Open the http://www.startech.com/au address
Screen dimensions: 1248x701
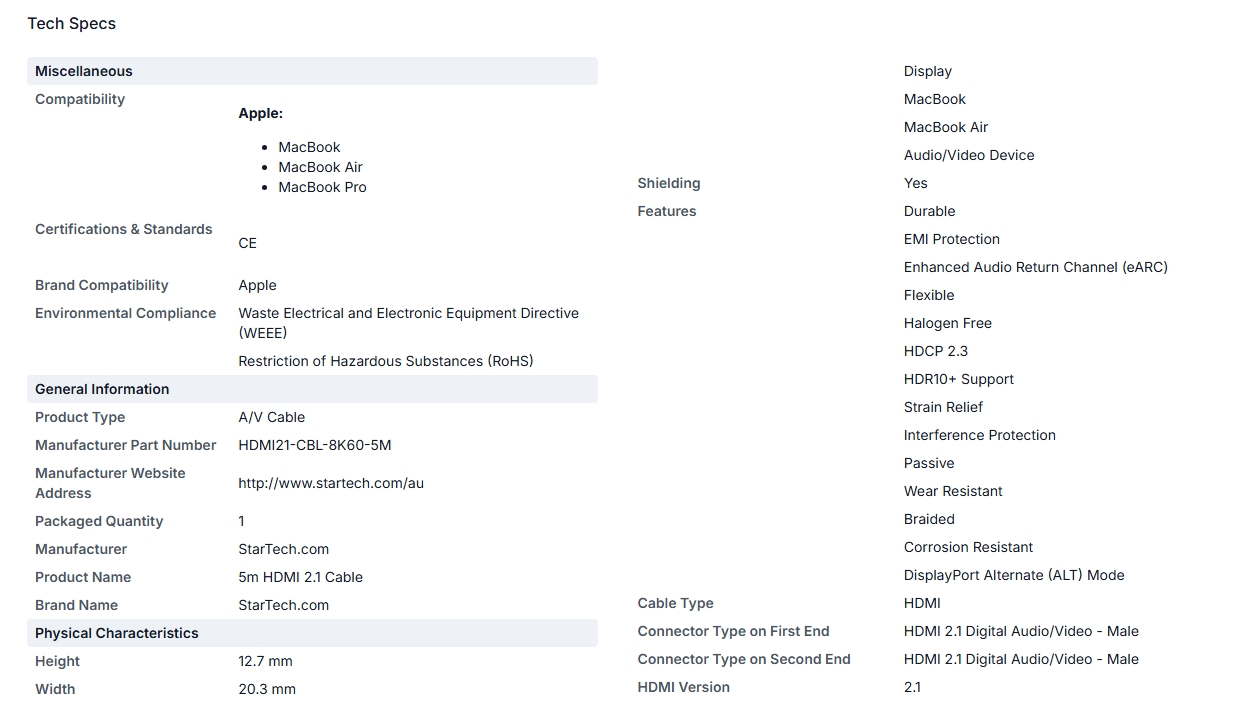(x=331, y=483)
